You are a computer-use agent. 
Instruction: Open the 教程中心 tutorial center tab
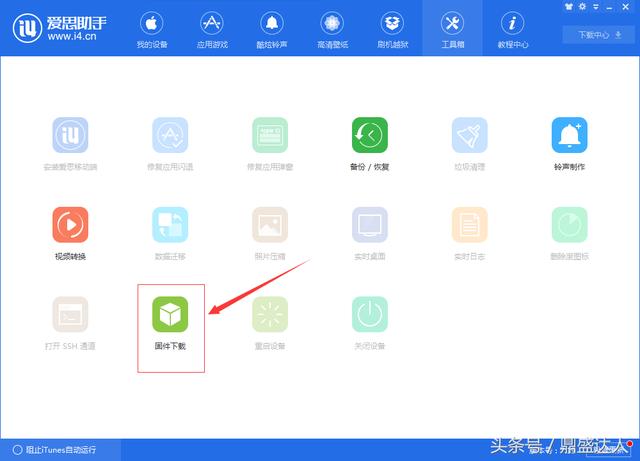click(513, 29)
